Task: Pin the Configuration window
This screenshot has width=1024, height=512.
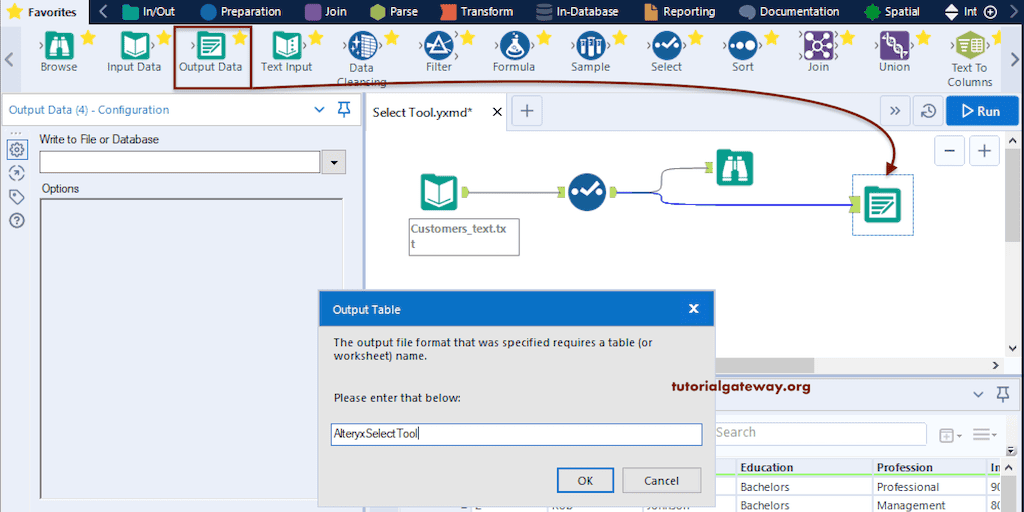Action: click(344, 110)
